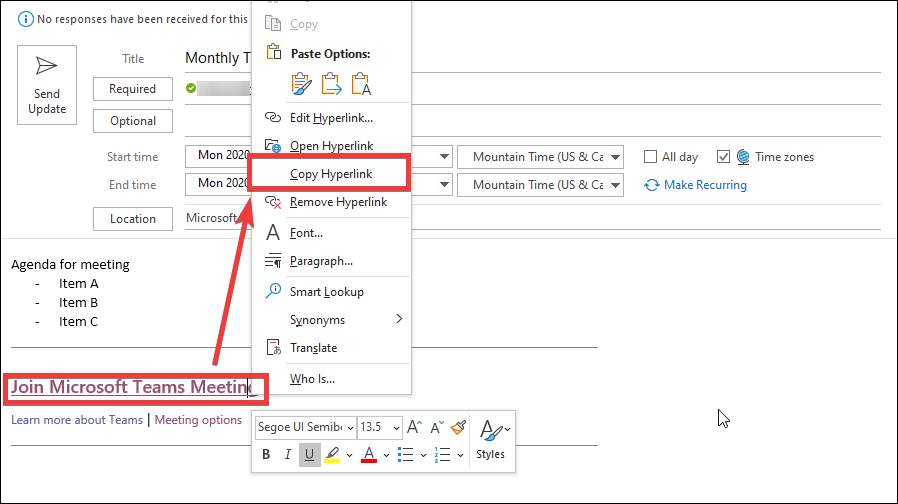Apply red font color
This screenshot has height=504, width=898.
pyautogui.click(x=369, y=455)
